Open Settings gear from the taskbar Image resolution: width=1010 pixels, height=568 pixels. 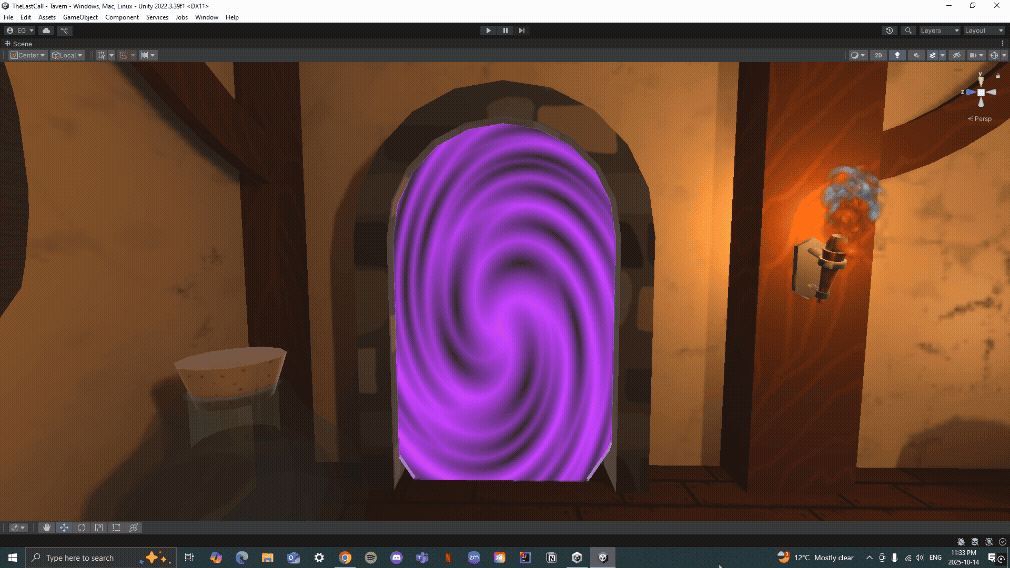(x=319, y=558)
